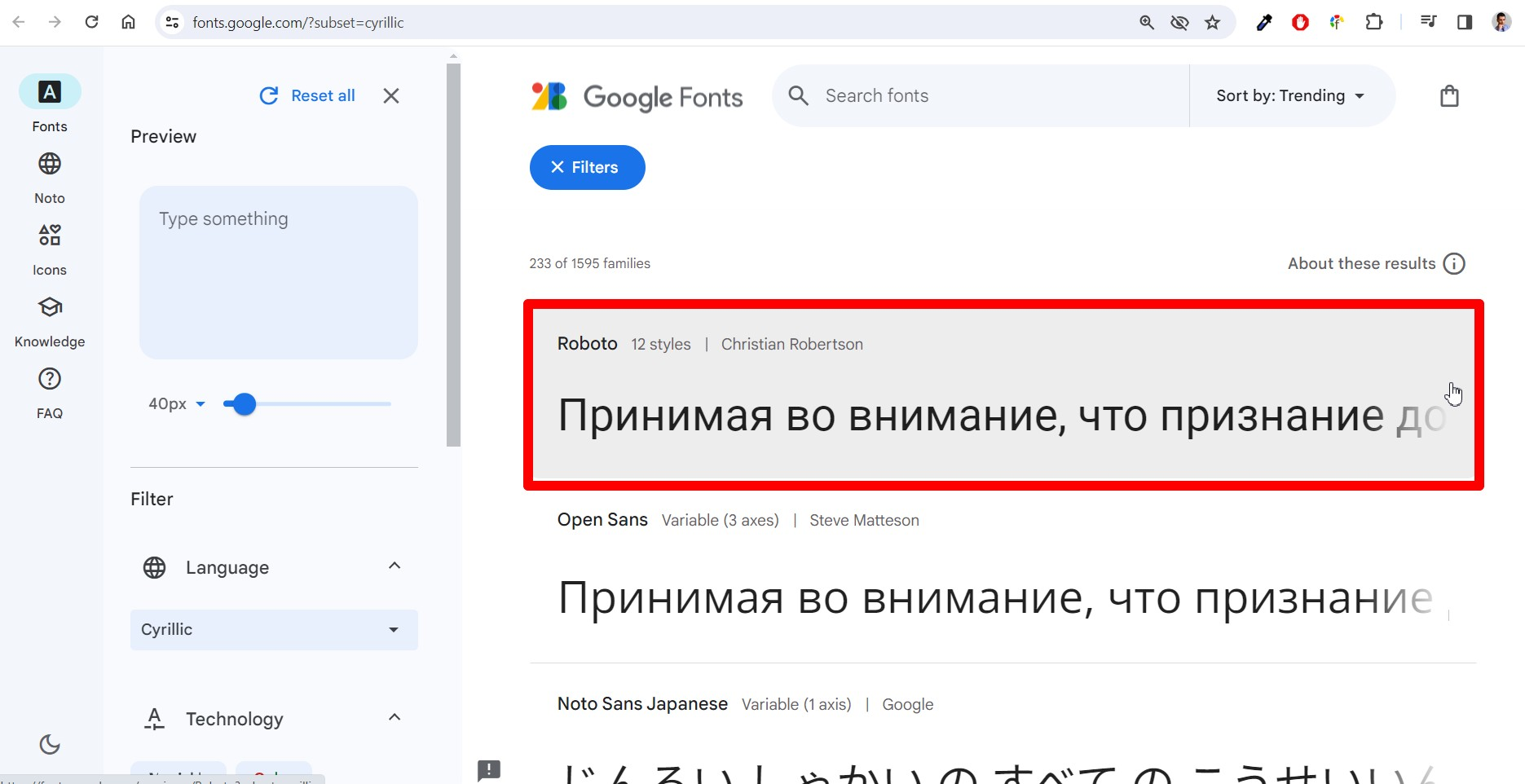
Task: Toggle dark mode moon icon
Action: [x=50, y=744]
